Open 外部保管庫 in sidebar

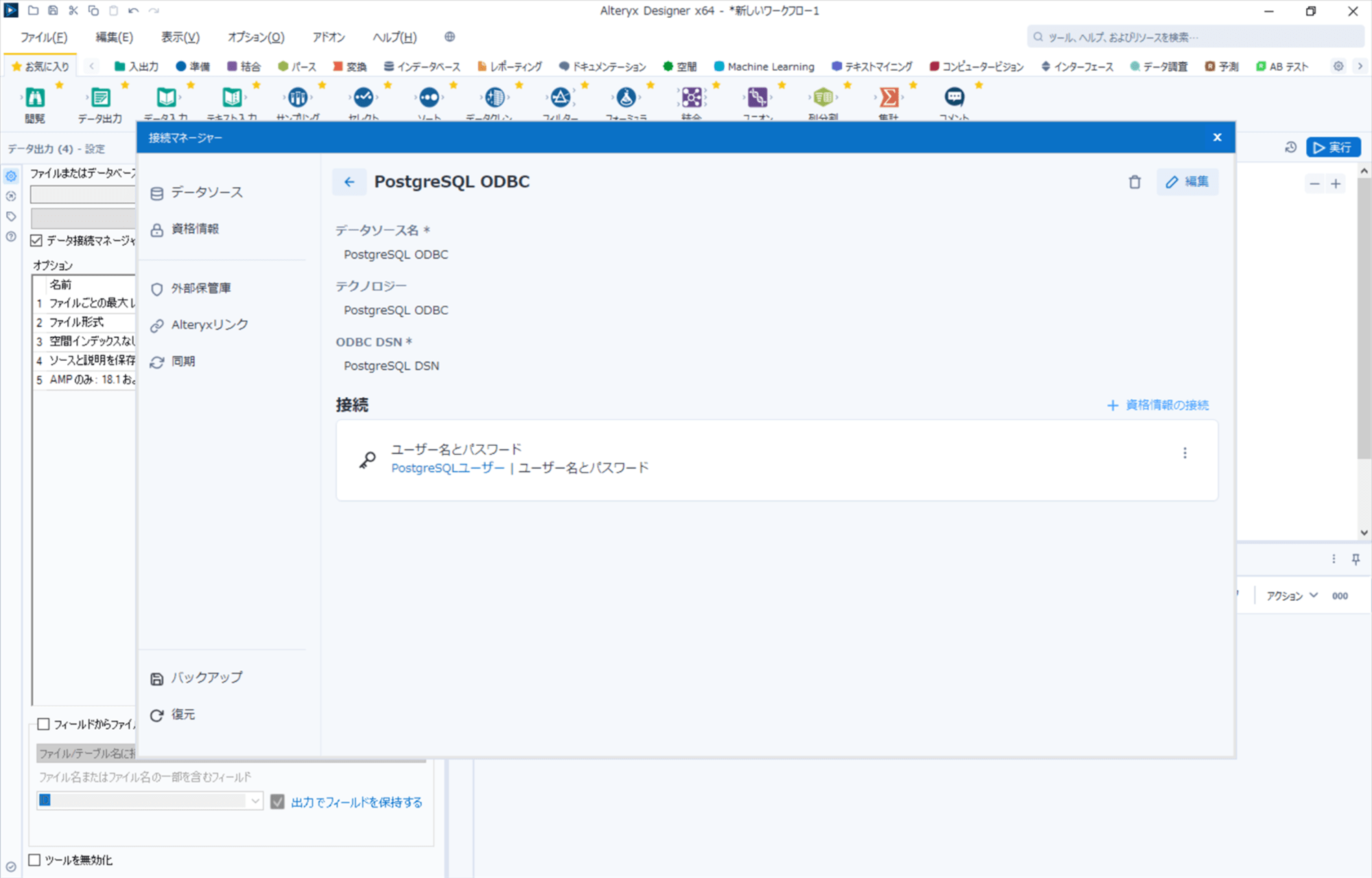click(191, 288)
